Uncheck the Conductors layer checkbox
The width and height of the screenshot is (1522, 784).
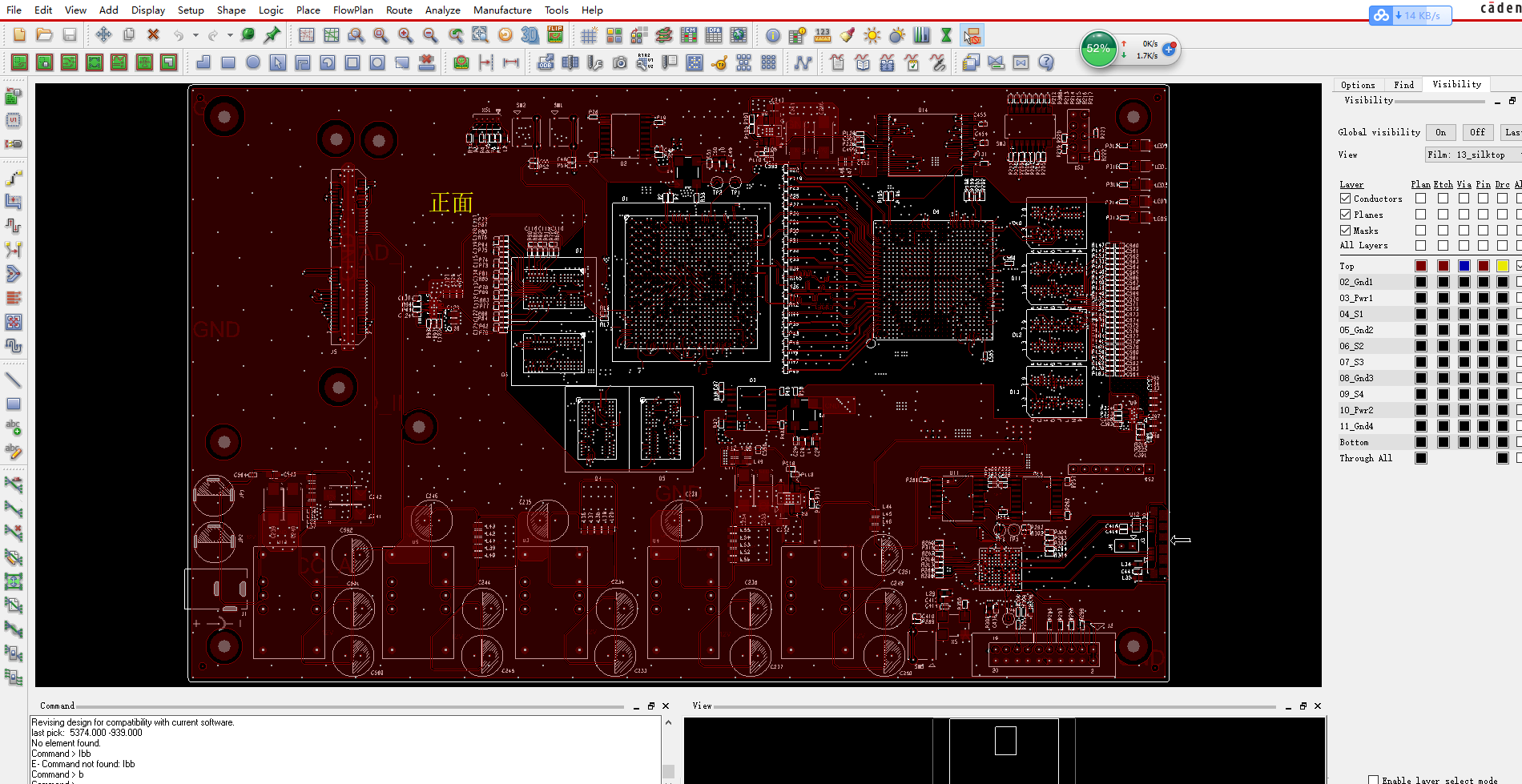click(x=1346, y=199)
